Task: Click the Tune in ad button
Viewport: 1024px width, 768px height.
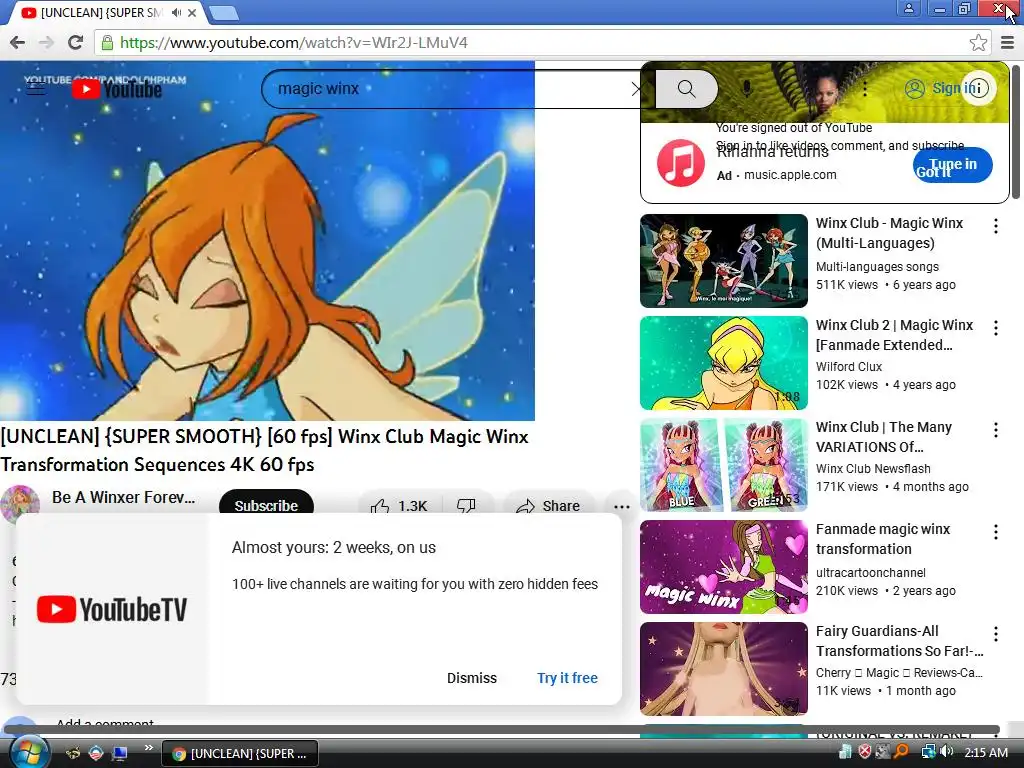Action: point(952,165)
